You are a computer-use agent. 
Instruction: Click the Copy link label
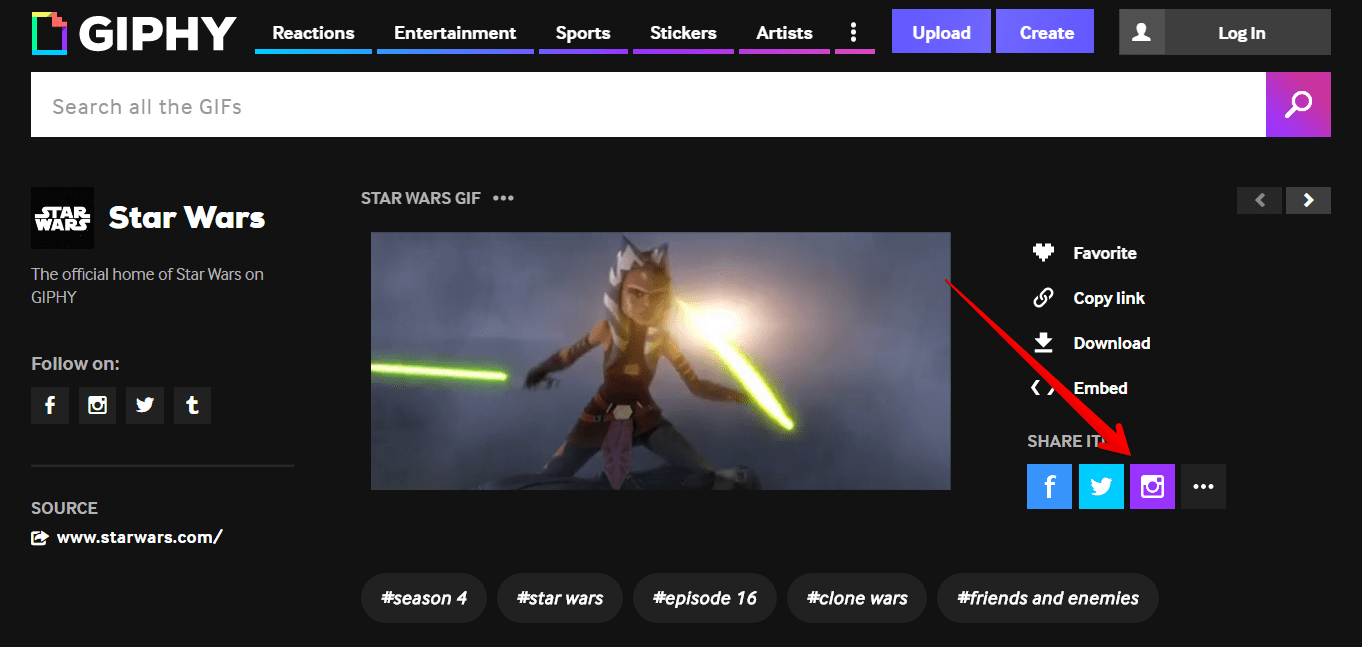1109,298
